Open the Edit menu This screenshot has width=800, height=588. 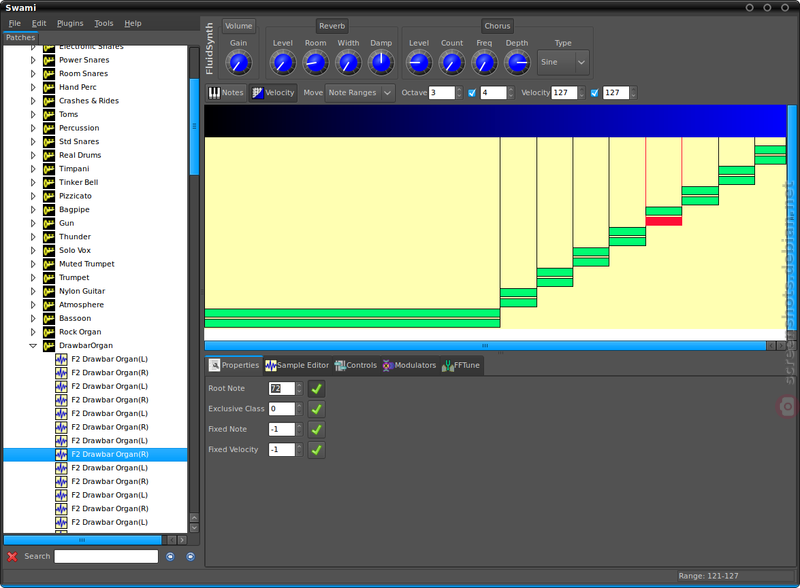[39, 23]
